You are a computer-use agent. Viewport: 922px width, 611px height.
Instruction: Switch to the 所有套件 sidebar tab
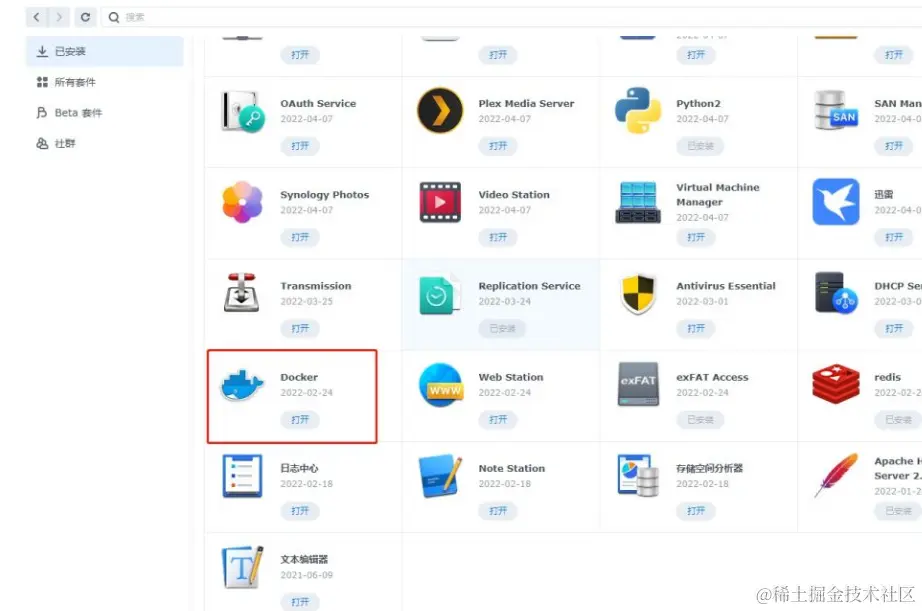tap(105, 82)
